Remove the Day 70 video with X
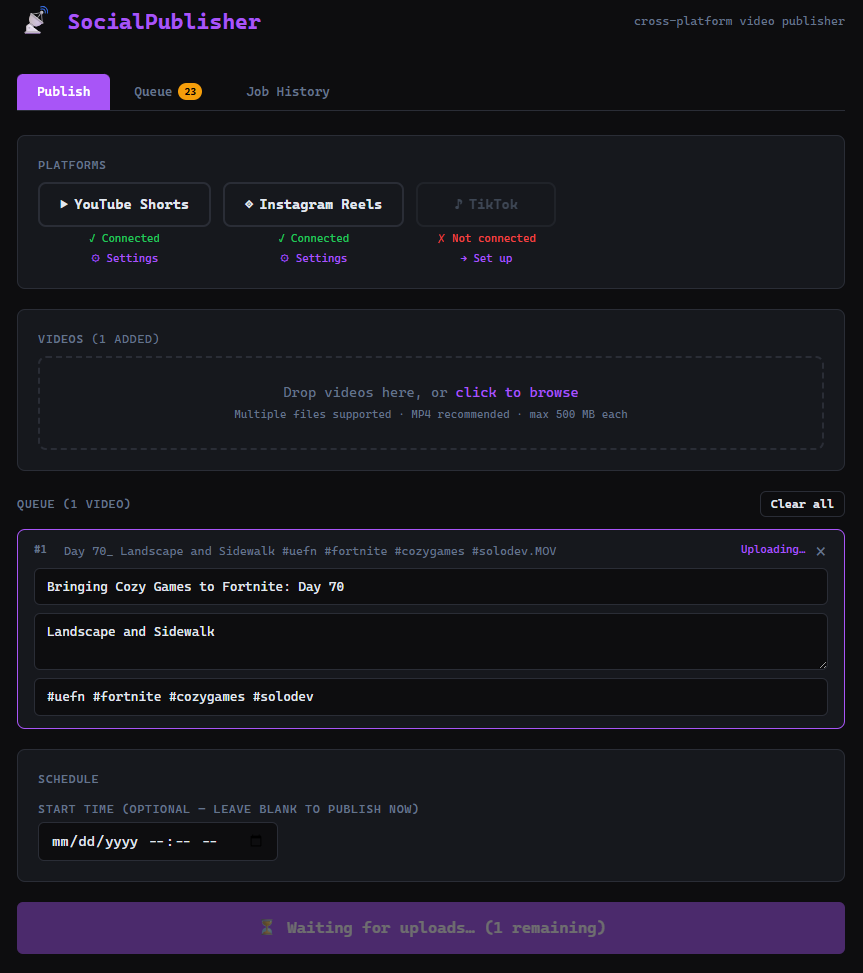Screen dimensions: 863x973 click(x=821, y=551)
